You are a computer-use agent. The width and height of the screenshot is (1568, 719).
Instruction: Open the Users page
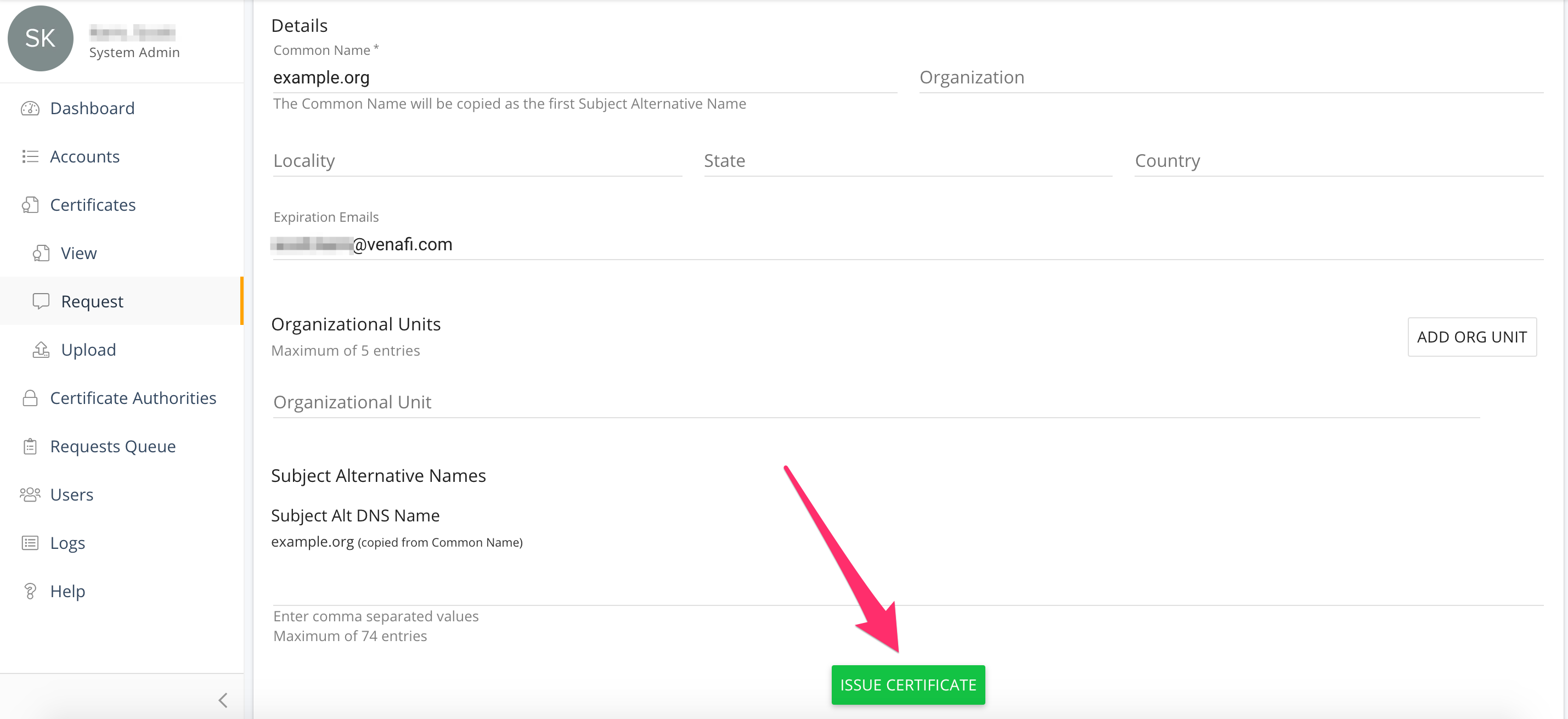pos(122,495)
